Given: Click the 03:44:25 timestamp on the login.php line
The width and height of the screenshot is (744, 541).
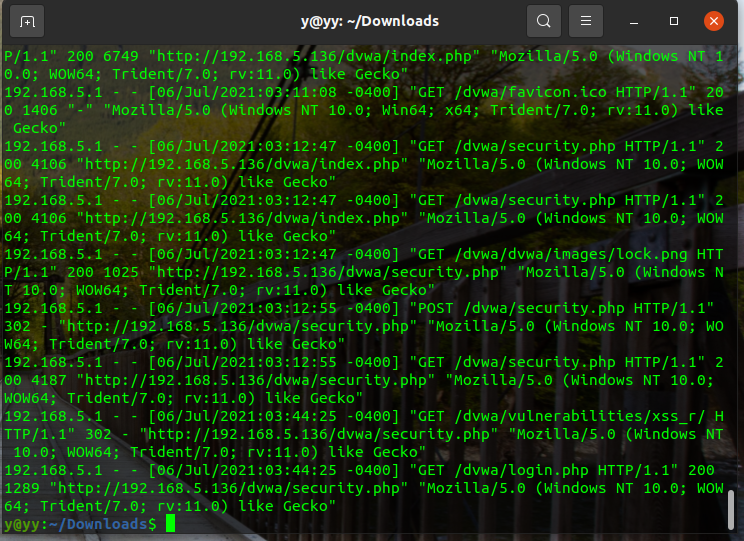Looking at the screenshot, I should click(x=300, y=471).
